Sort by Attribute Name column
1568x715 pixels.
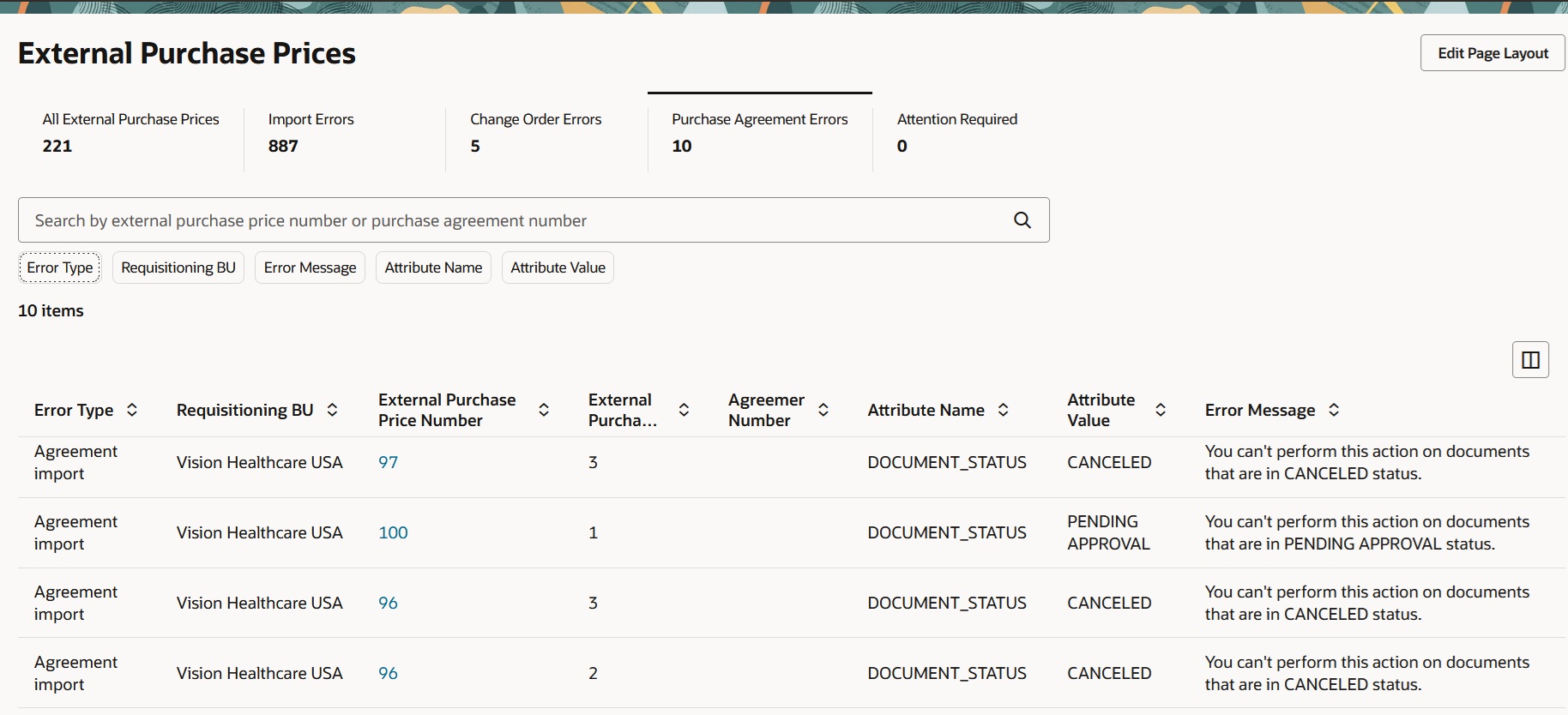1004,410
